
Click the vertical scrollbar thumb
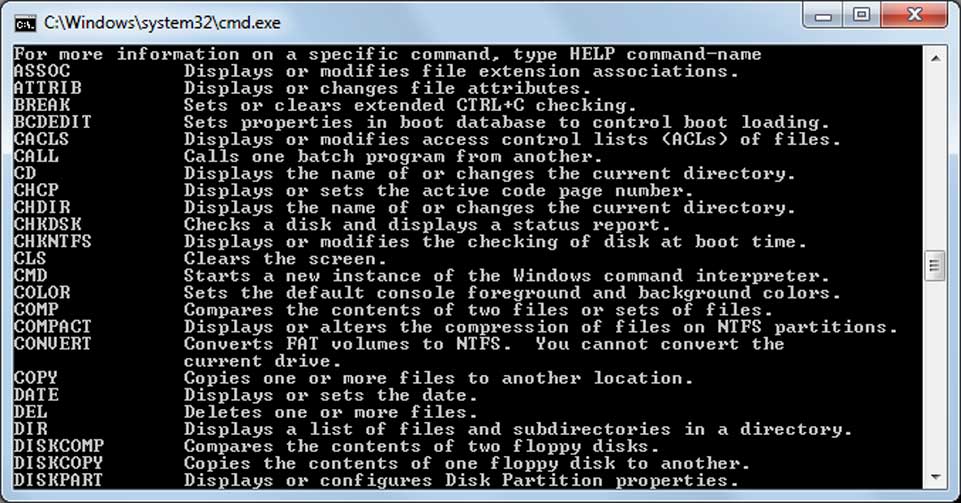[935, 265]
